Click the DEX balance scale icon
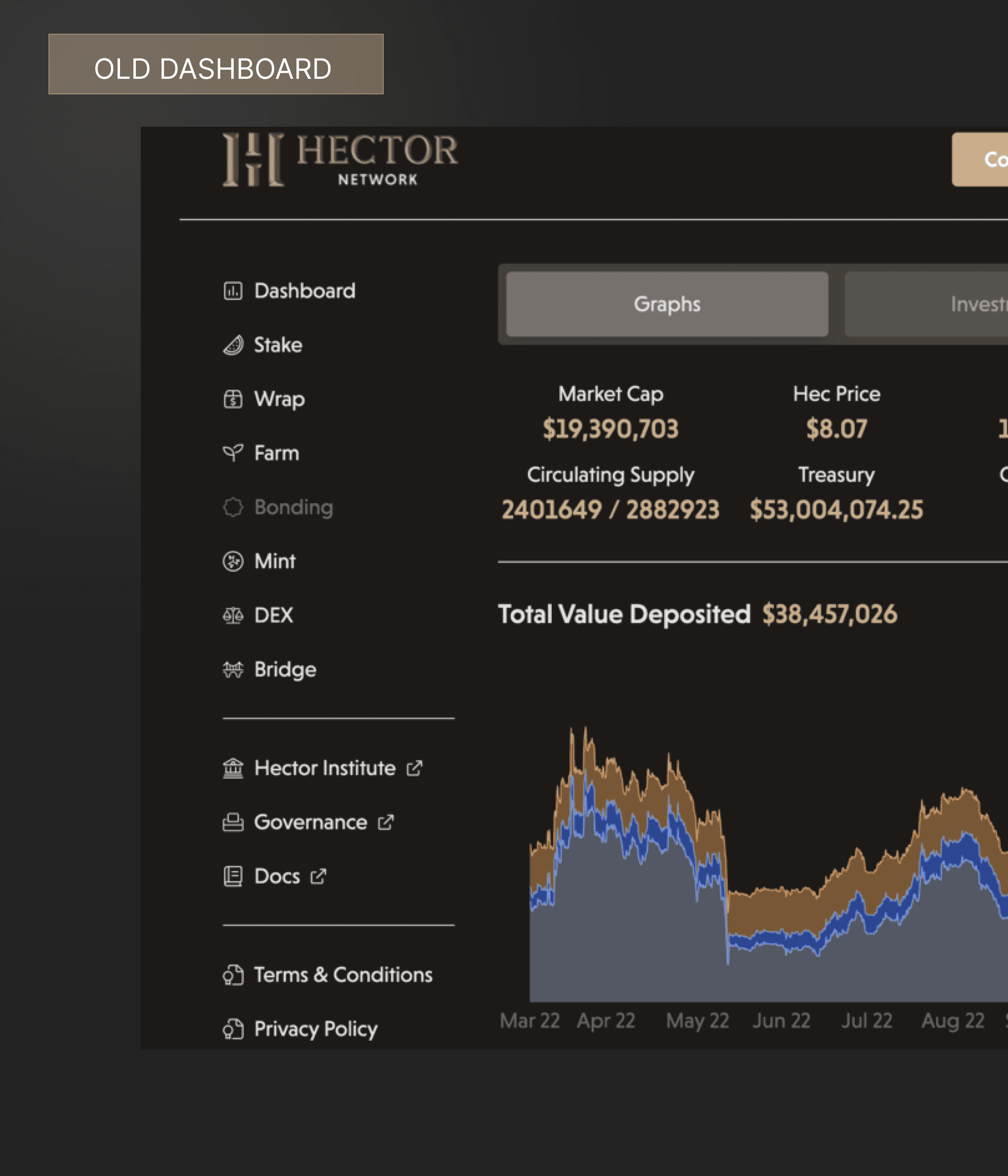The width and height of the screenshot is (1008, 1176). click(x=233, y=615)
